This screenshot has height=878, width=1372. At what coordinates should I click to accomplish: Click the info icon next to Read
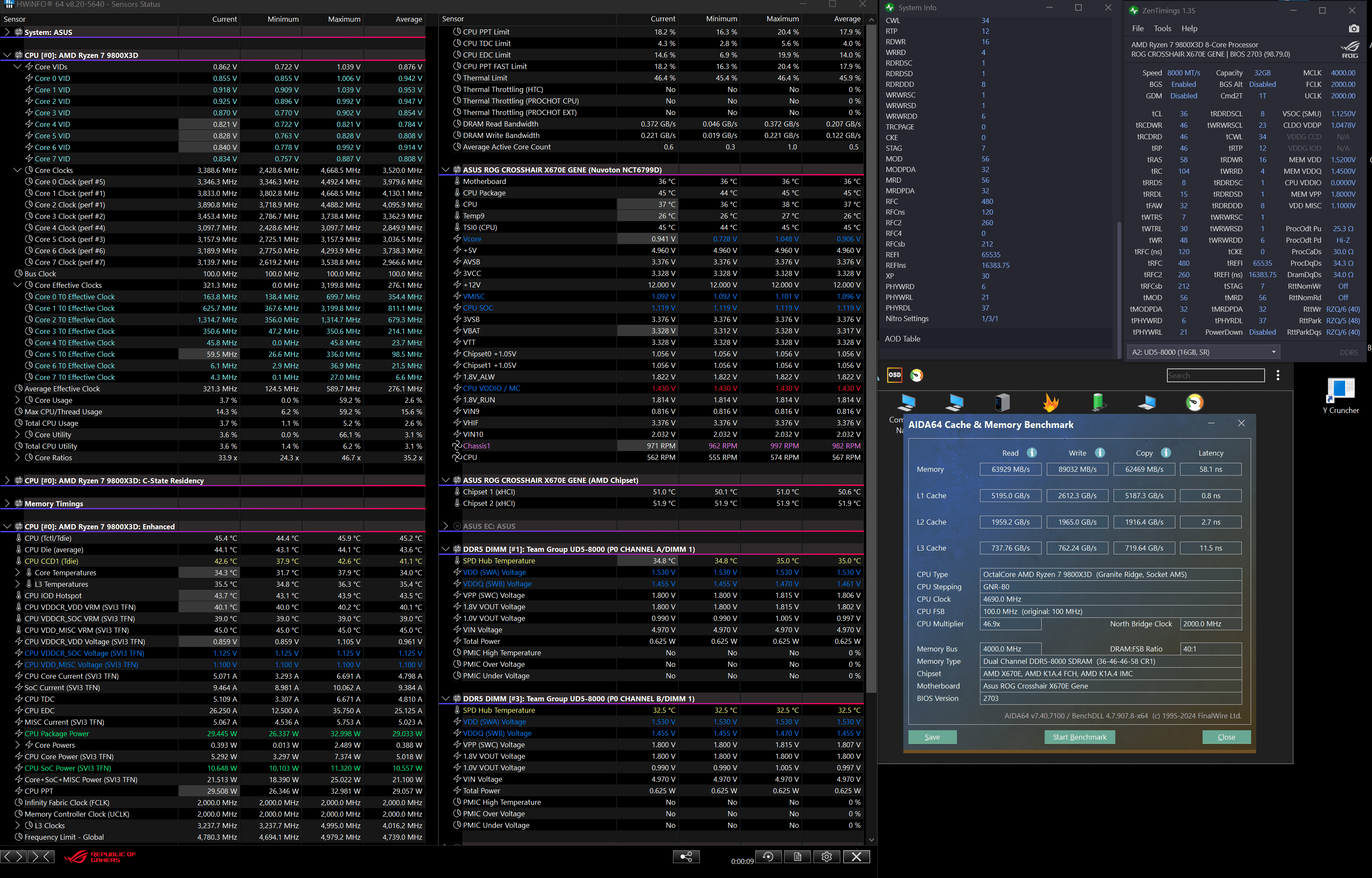(1032, 453)
